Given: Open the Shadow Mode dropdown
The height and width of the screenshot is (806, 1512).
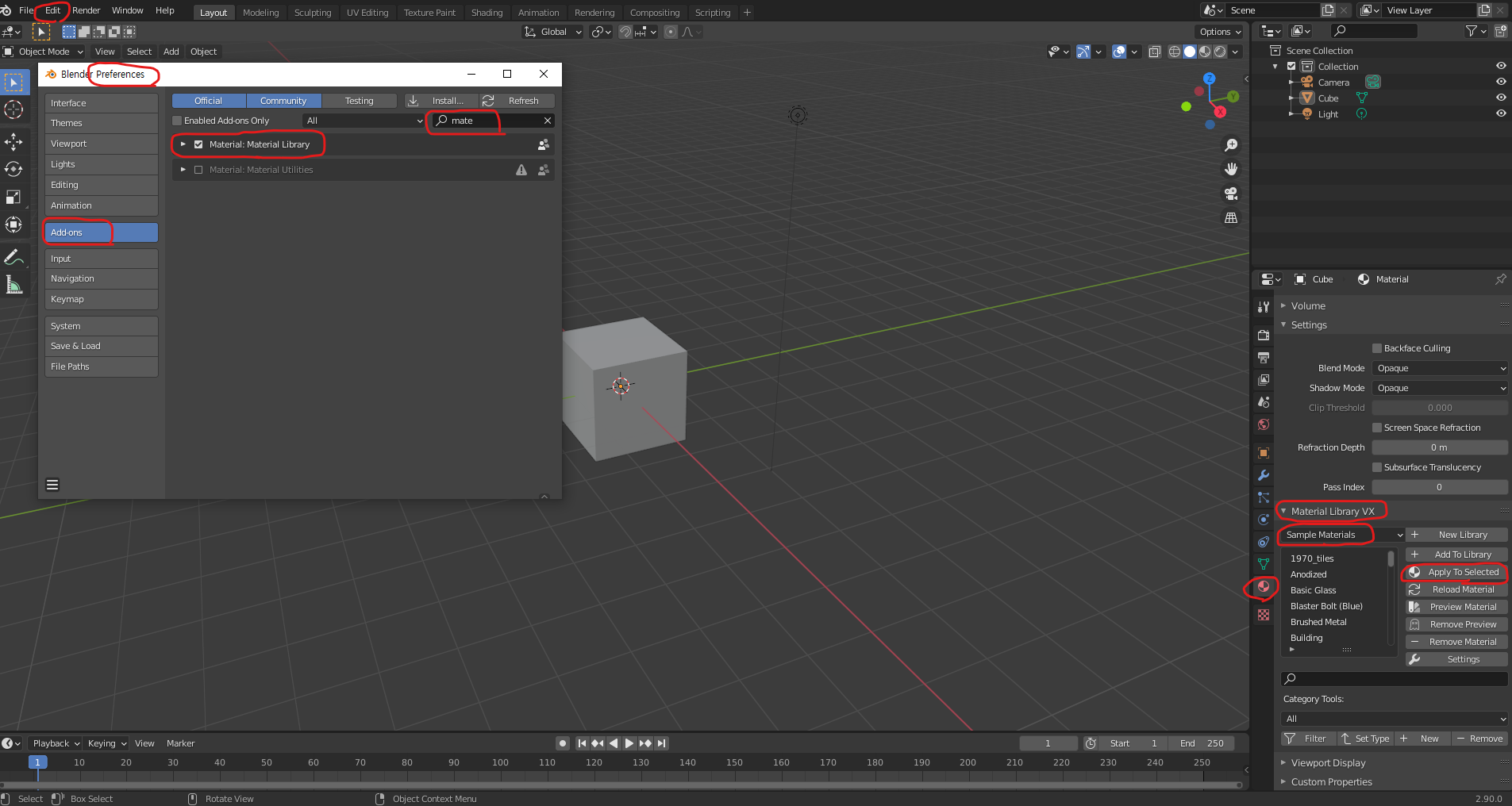Looking at the screenshot, I should point(1440,388).
